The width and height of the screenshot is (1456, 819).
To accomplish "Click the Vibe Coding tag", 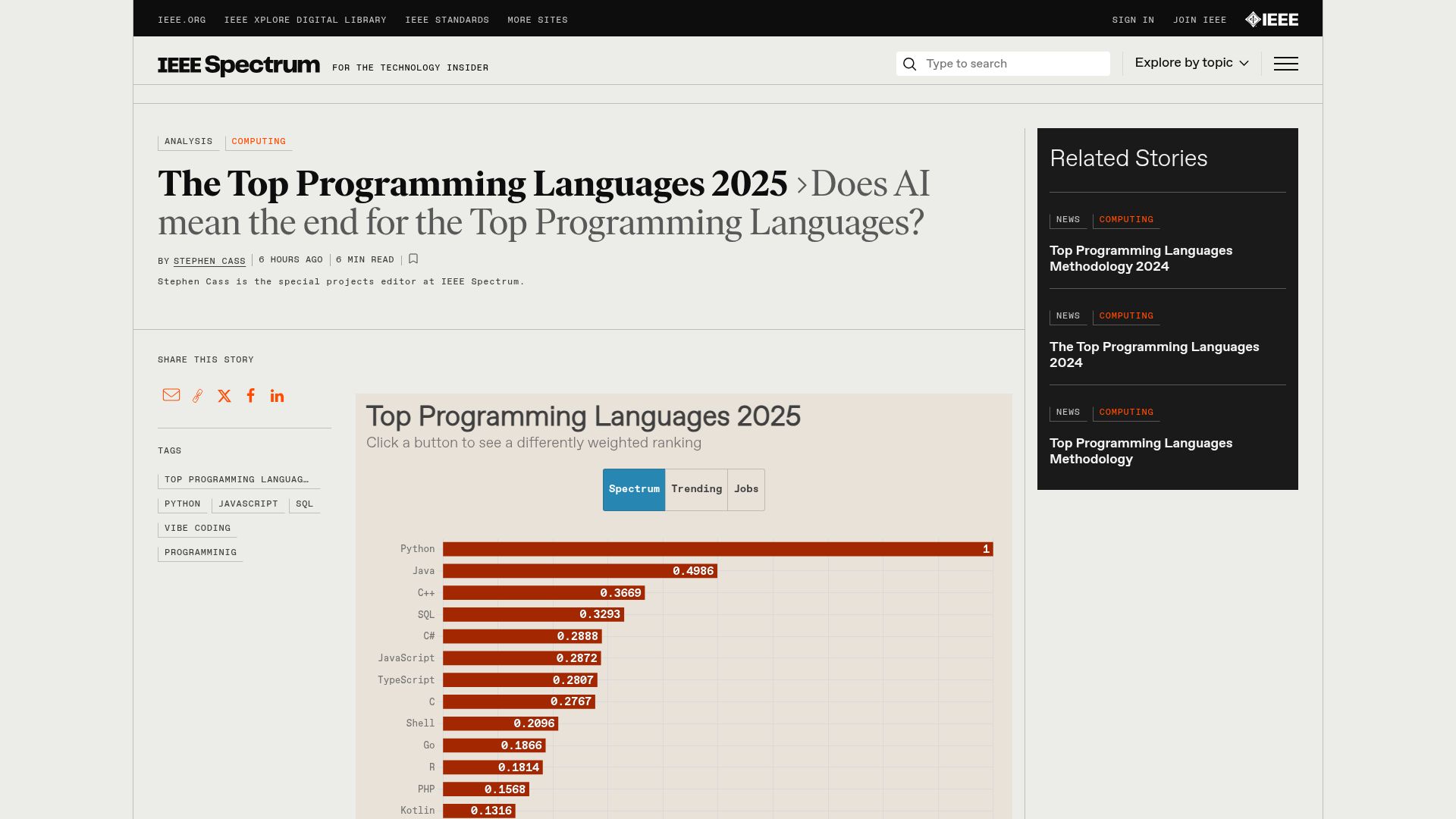I will point(197,529).
